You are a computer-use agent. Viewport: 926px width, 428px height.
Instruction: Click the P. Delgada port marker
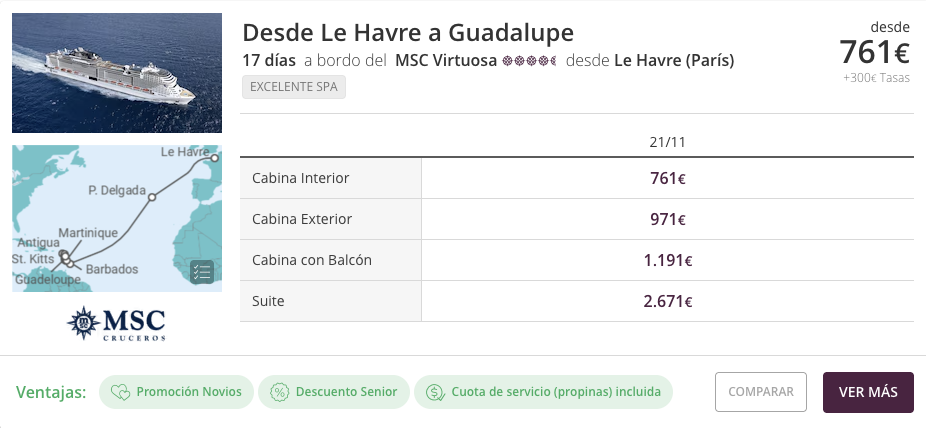[x=152, y=197]
